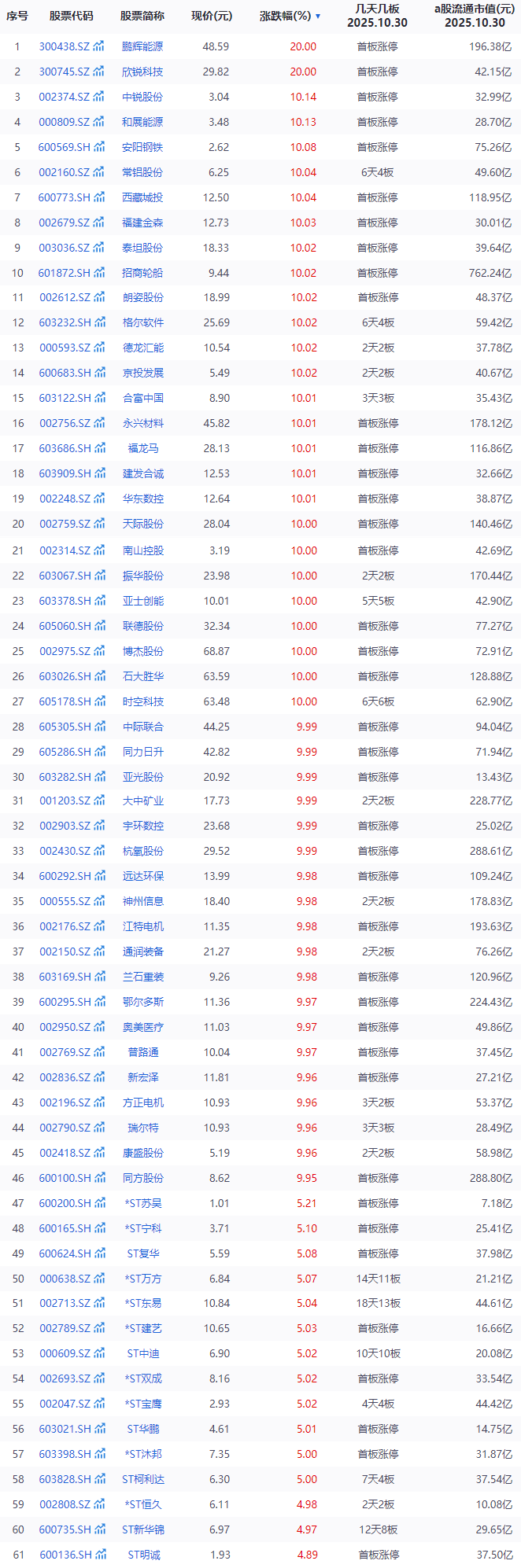The image size is (521, 1568).
Task: Click the chart icon beside 300438.SZ
Action: (99, 46)
